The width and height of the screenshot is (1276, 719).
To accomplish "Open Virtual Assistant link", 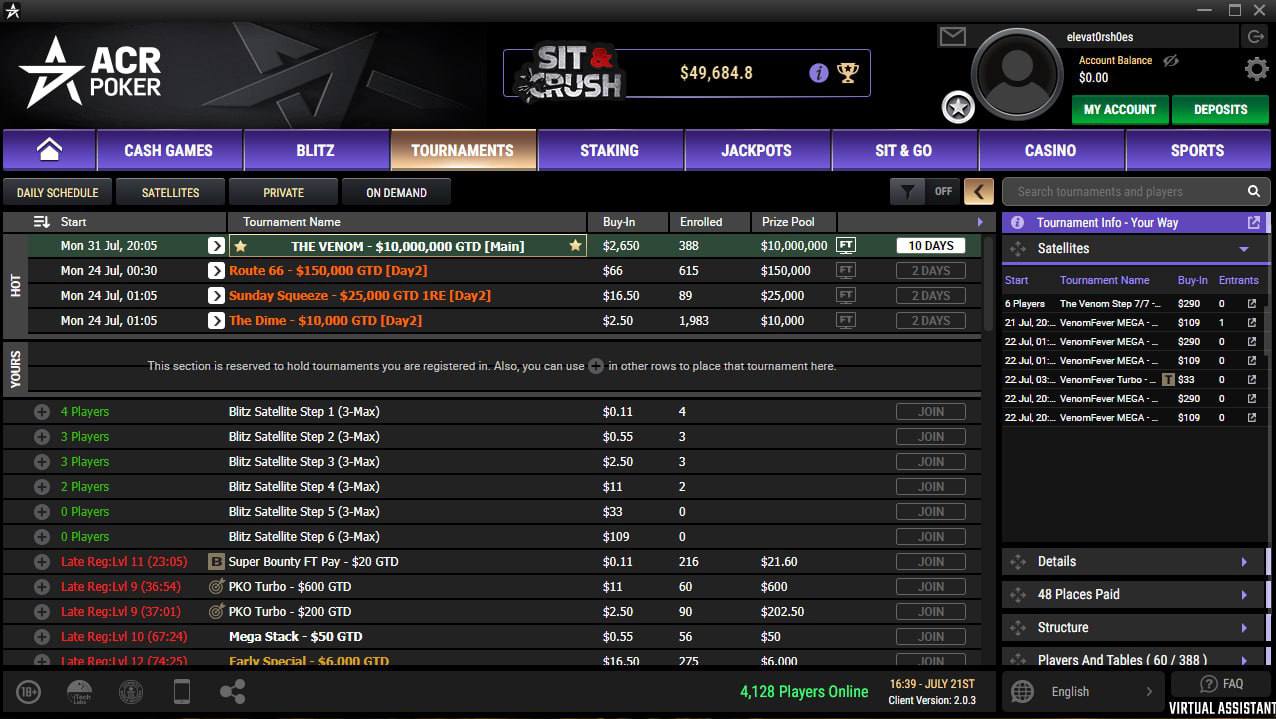I will tap(1222, 708).
